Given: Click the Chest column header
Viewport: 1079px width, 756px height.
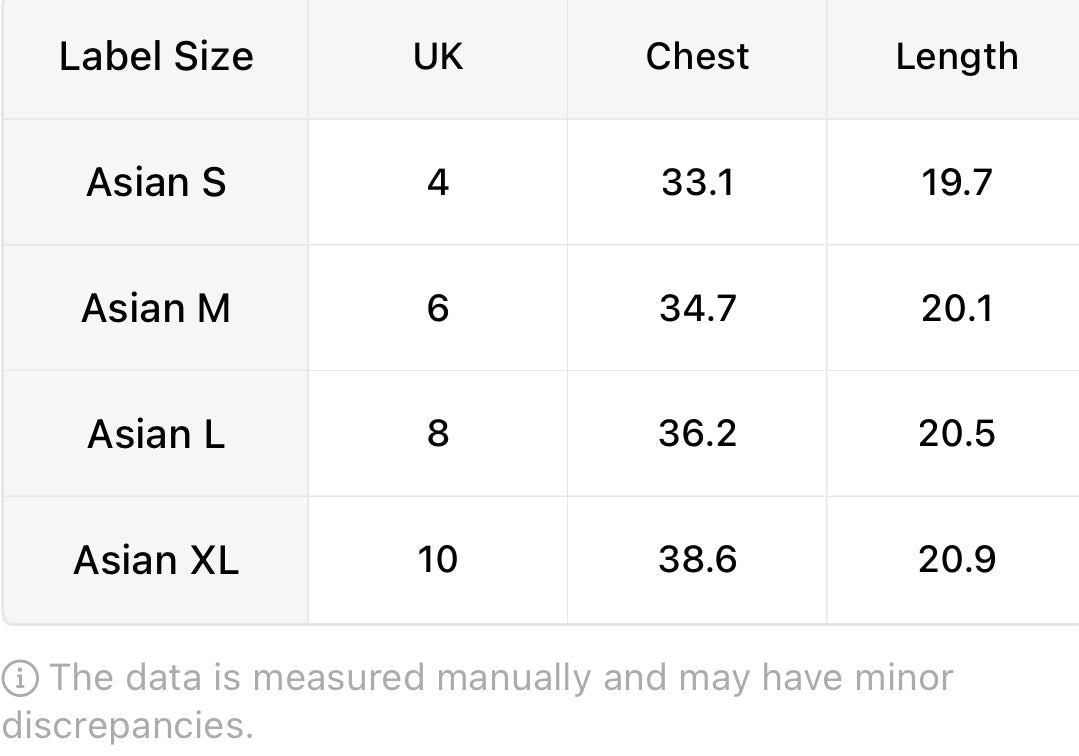Looking at the screenshot, I should point(697,56).
